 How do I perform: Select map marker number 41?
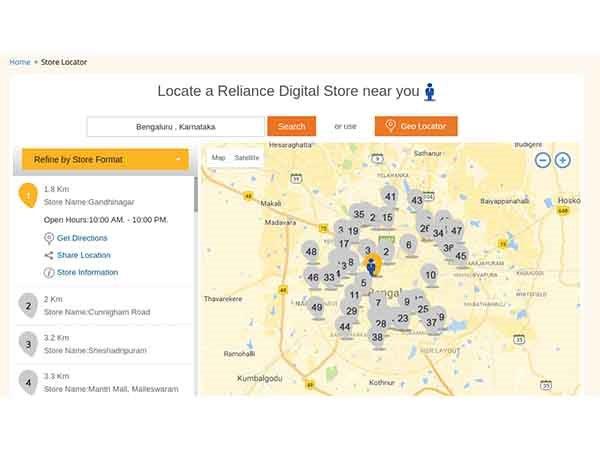coord(390,196)
